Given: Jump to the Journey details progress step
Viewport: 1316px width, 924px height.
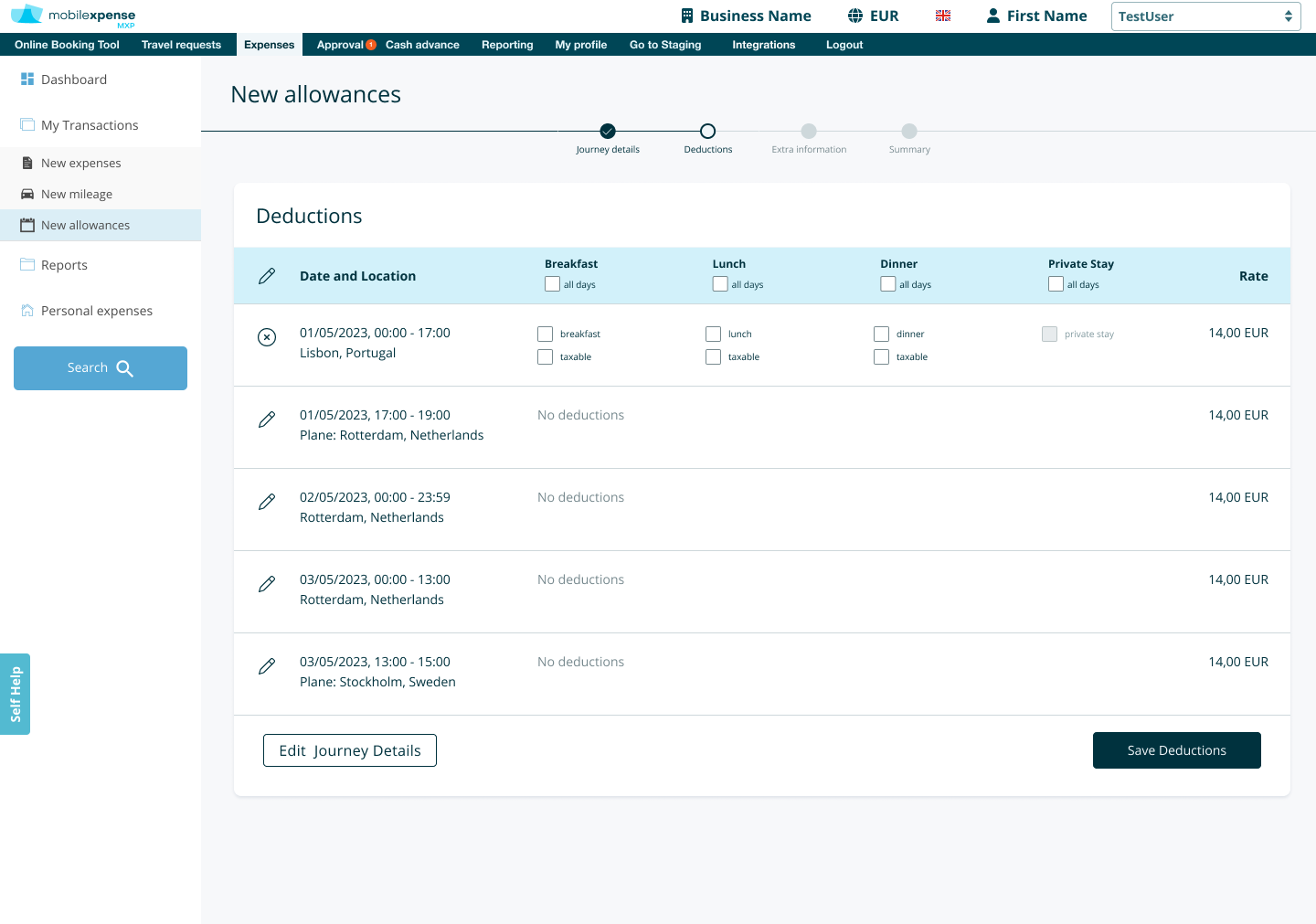Looking at the screenshot, I should click(608, 132).
